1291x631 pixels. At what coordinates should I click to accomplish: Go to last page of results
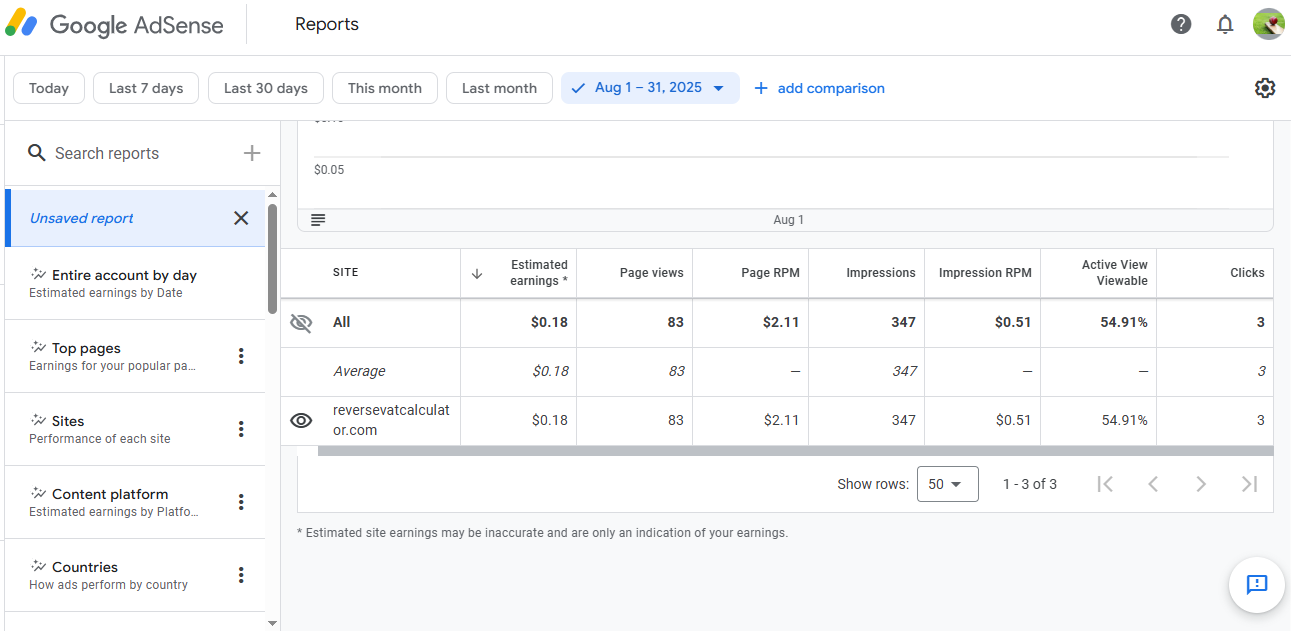click(x=1249, y=484)
